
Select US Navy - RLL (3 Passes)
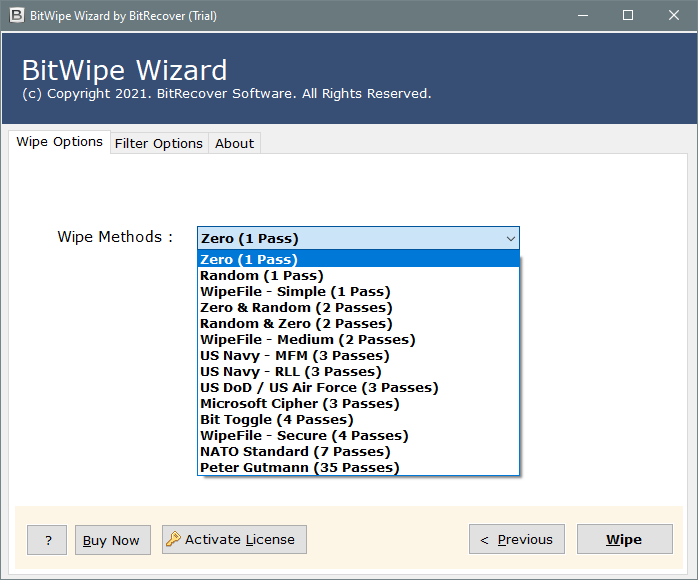(358, 372)
